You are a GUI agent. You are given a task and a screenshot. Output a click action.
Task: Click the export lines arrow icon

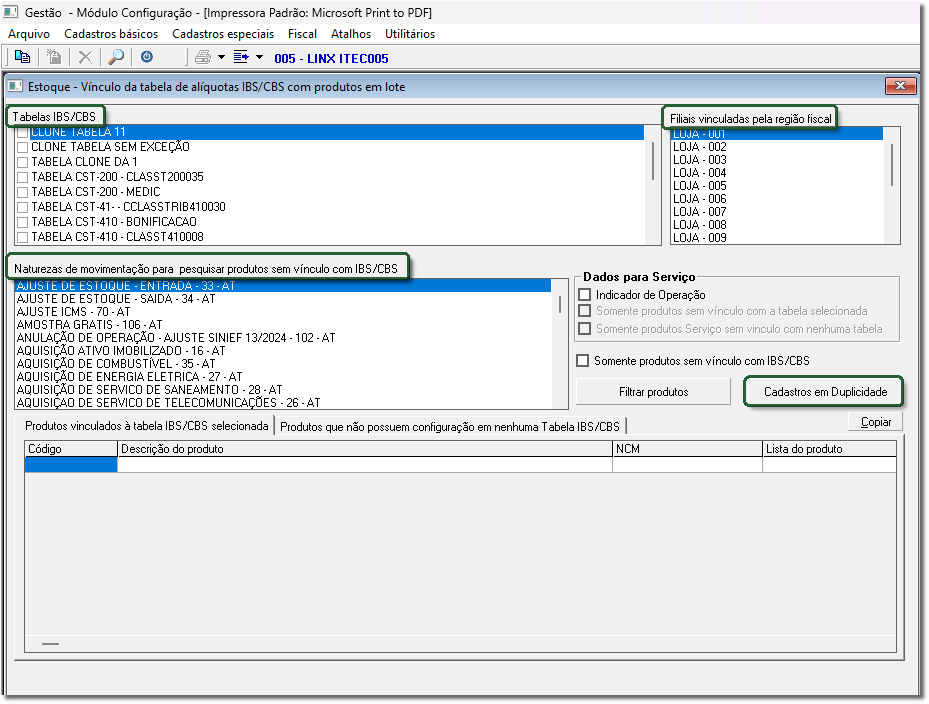coord(241,57)
